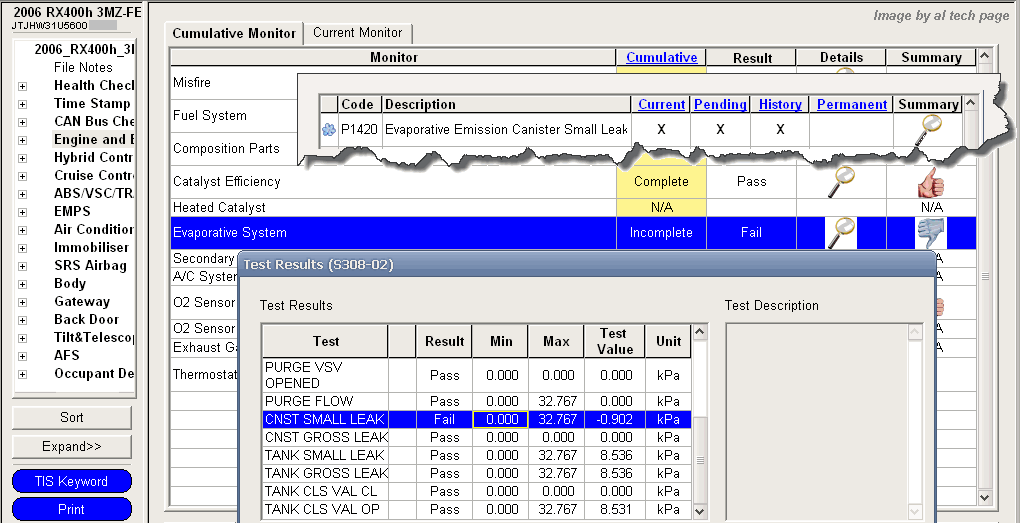Click the Cumulative column header link

click(x=661, y=57)
